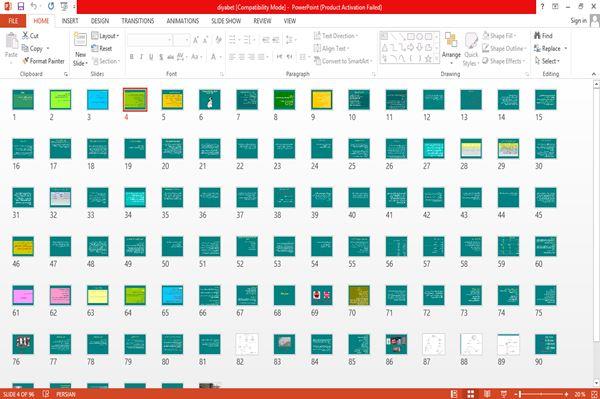Click the zoom in plus button
Screen dimensions: 600x399
tap(566, 394)
